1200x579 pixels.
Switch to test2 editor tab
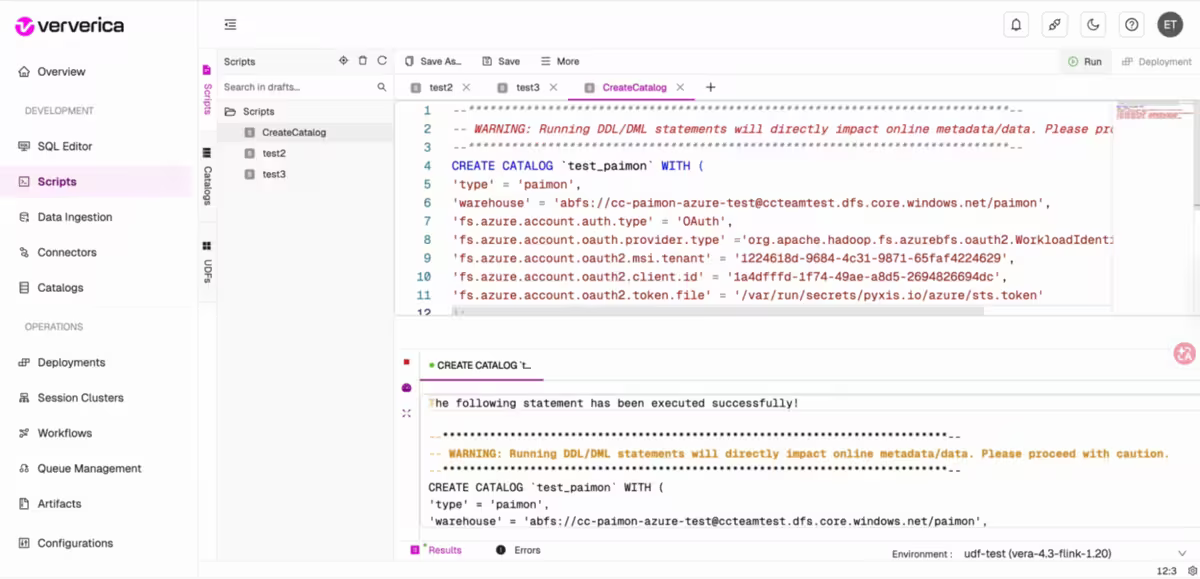click(440, 88)
